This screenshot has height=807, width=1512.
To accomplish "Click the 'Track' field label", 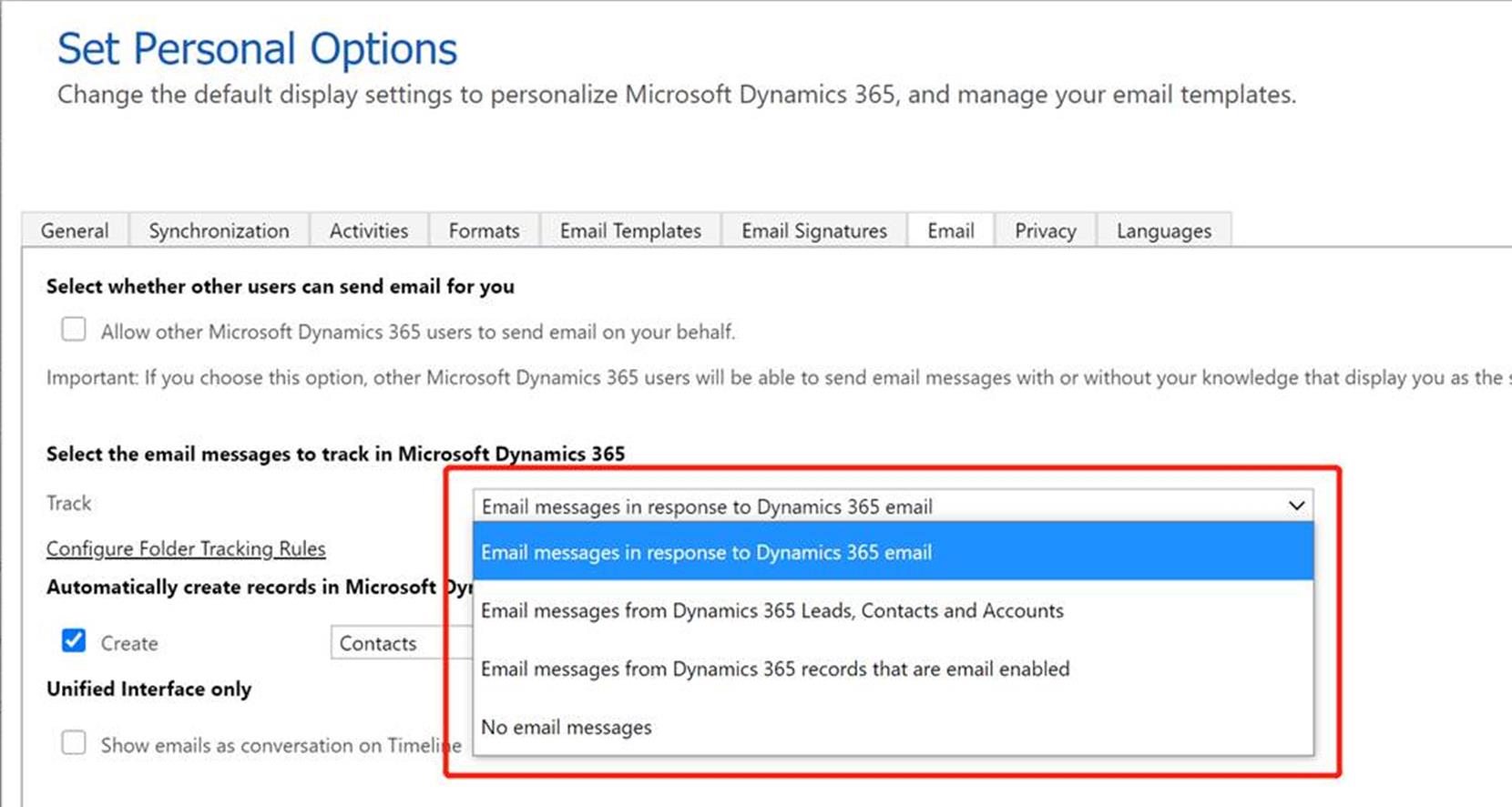I will pyautogui.click(x=69, y=503).
